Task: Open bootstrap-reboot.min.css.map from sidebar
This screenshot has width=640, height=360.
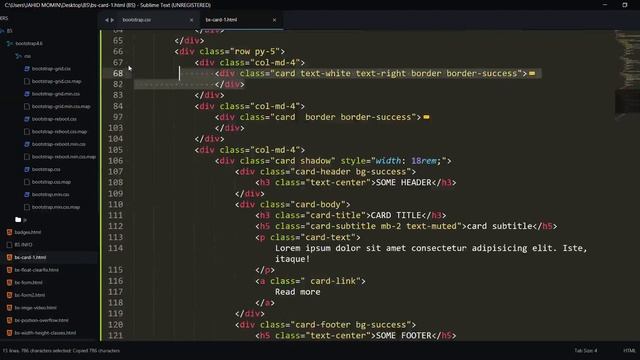Action: [64, 157]
